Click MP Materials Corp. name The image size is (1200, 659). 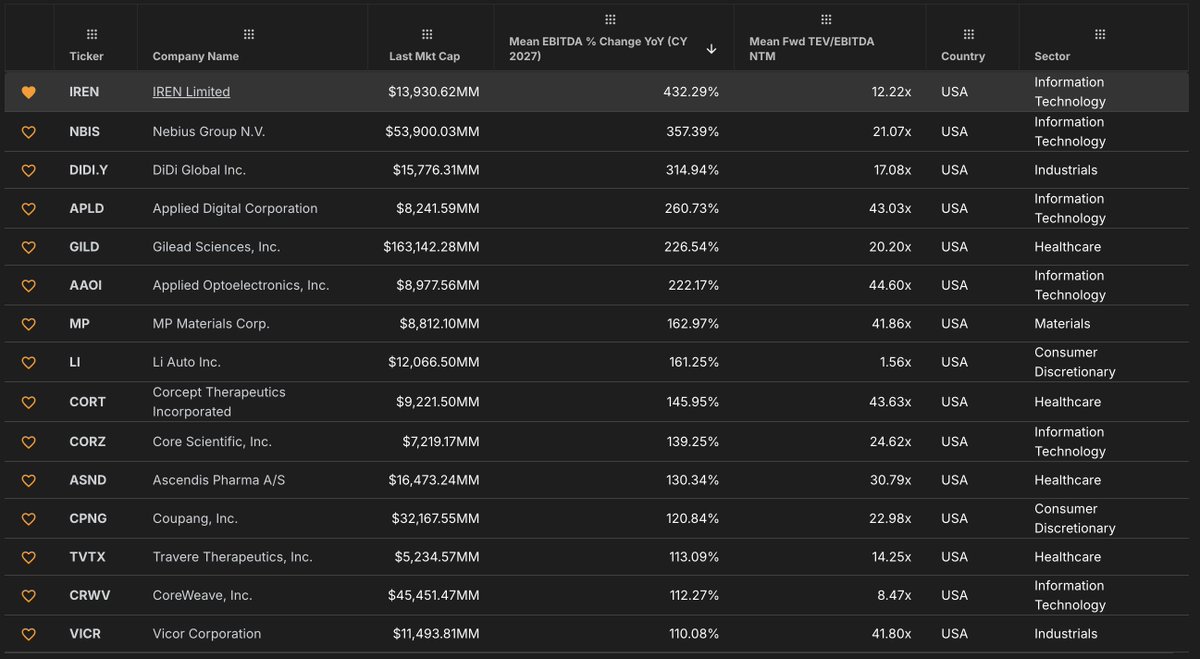(x=211, y=324)
